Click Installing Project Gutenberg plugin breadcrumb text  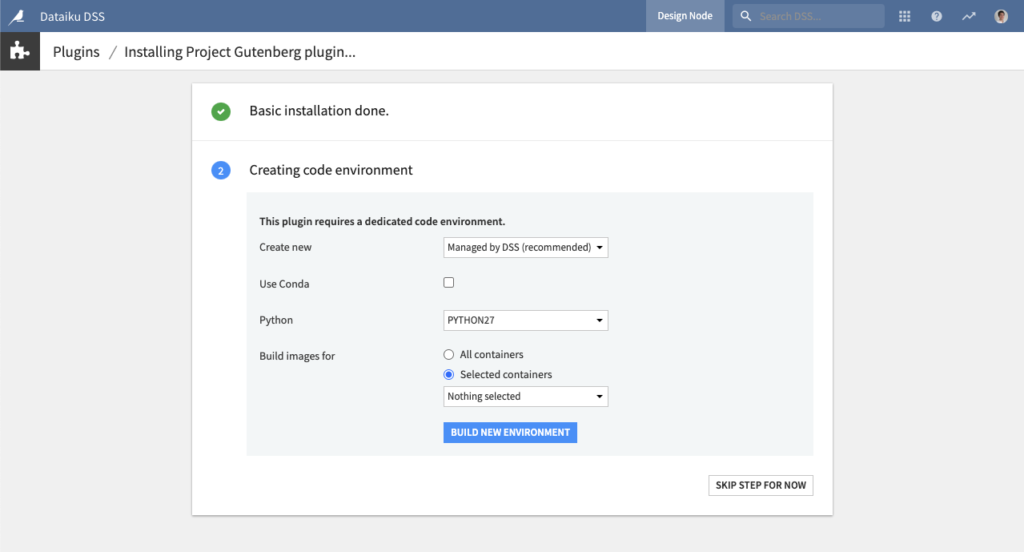click(x=240, y=52)
